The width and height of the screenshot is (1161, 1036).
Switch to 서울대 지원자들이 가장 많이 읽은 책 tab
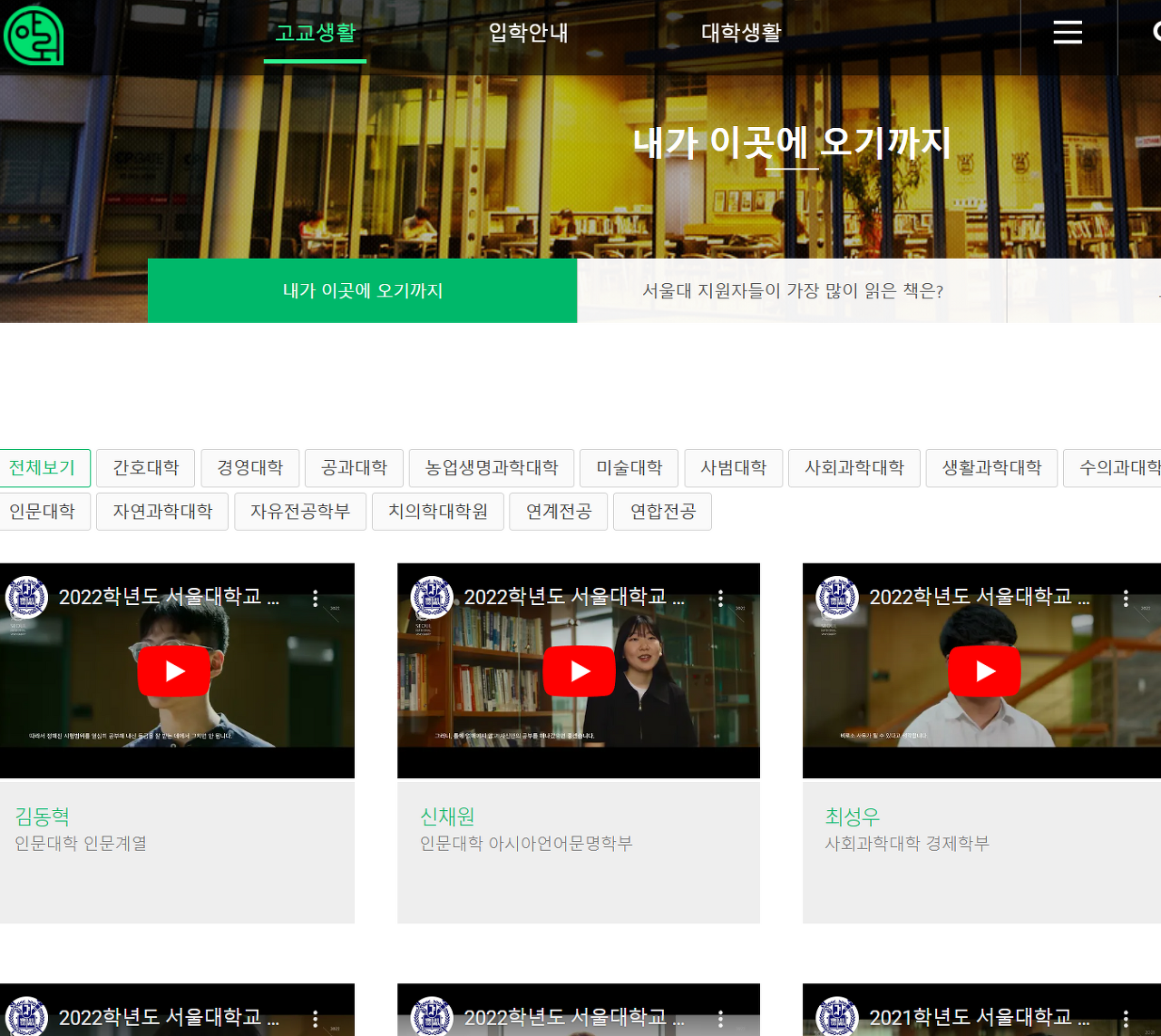coord(793,290)
